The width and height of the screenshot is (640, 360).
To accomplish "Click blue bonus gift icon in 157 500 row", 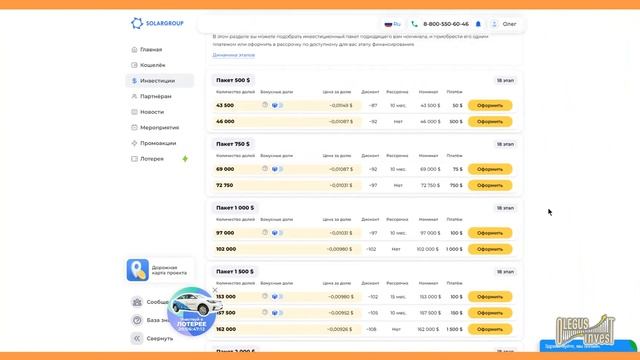I will pyautogui.click(x=275, y=313).
